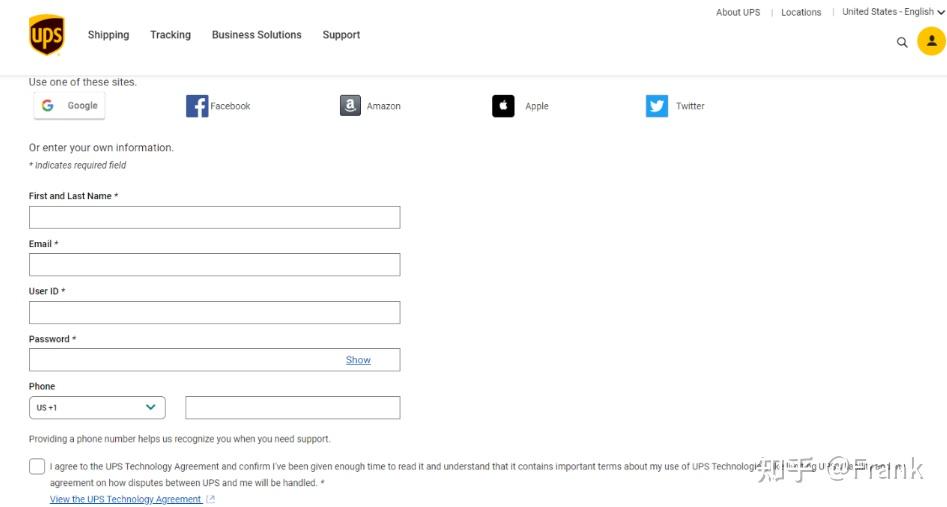Sign up with the Apple icon
Screen dimensions: 947x507
click(x=503, y=106)
